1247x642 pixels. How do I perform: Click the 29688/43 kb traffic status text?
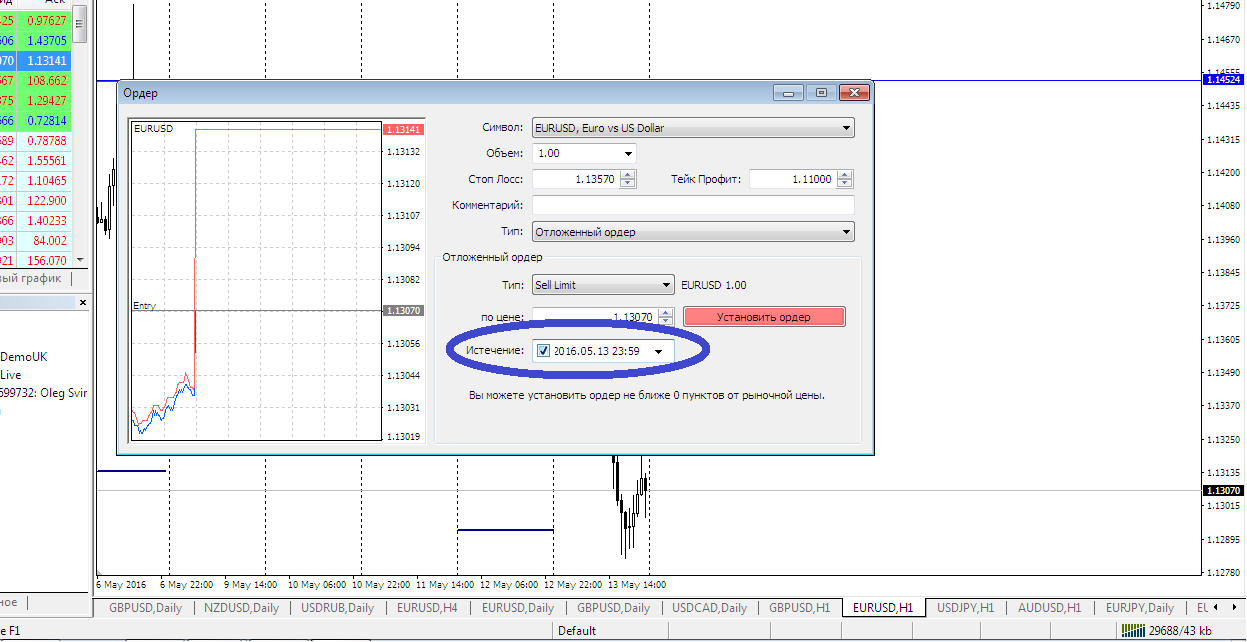[x=1180, y=631]
